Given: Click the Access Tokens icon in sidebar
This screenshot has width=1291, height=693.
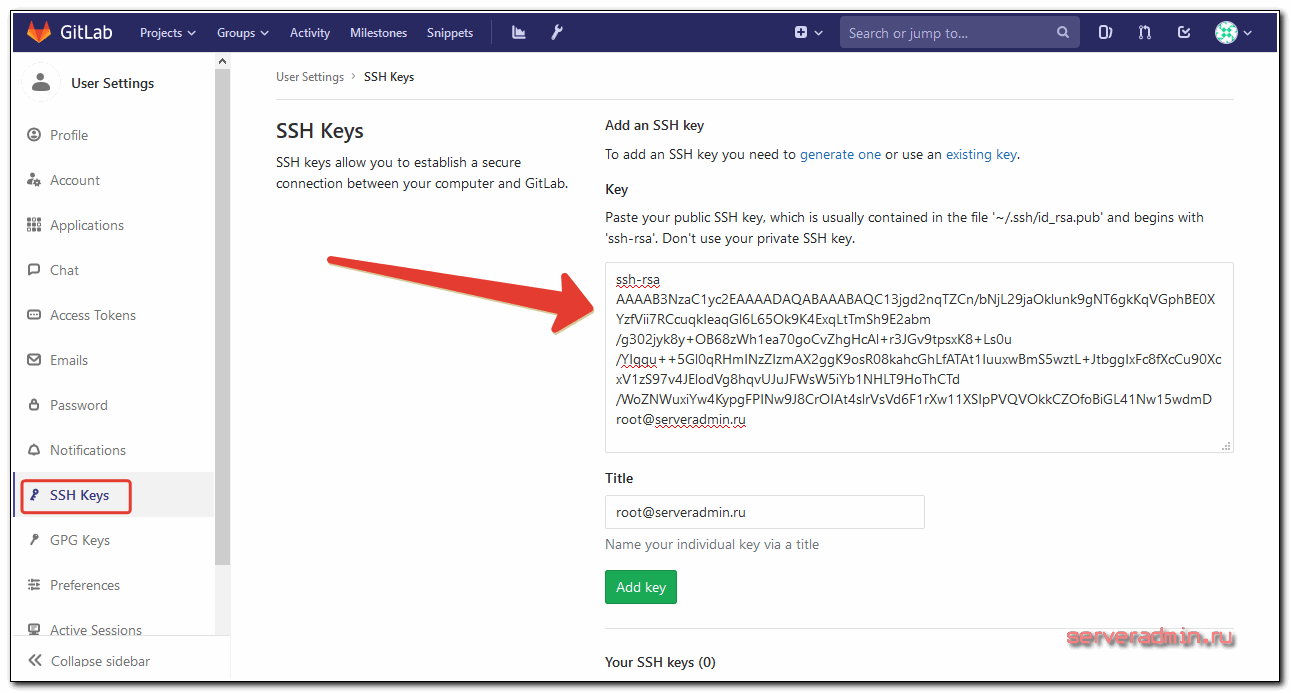Looking at the screenshot, I should (33, 315).
